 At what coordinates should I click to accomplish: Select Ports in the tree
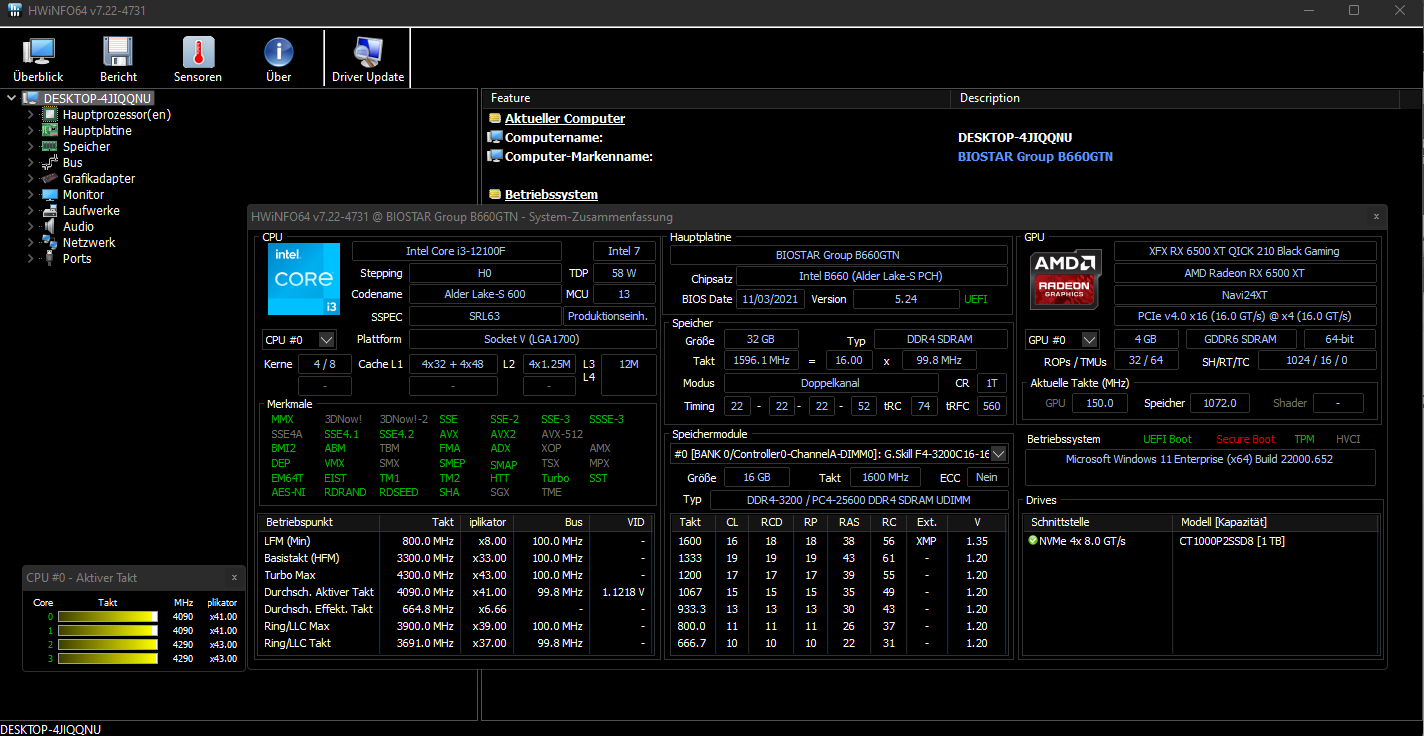coord(77,259)
